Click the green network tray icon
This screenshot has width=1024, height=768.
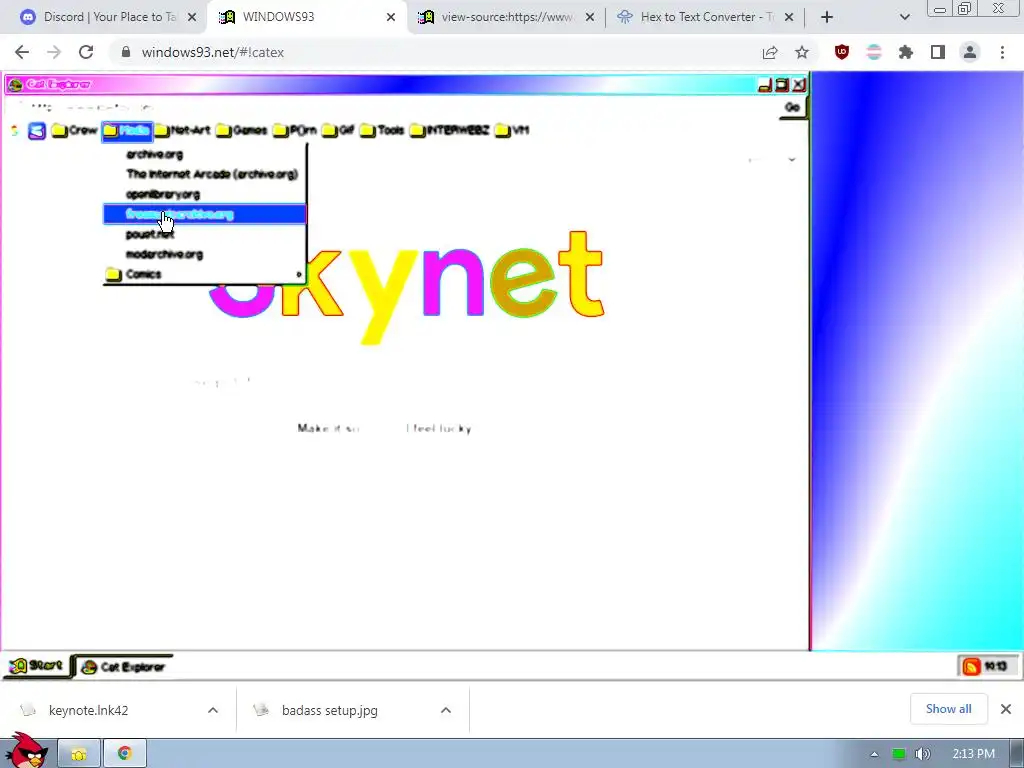[x=899, y=754]
